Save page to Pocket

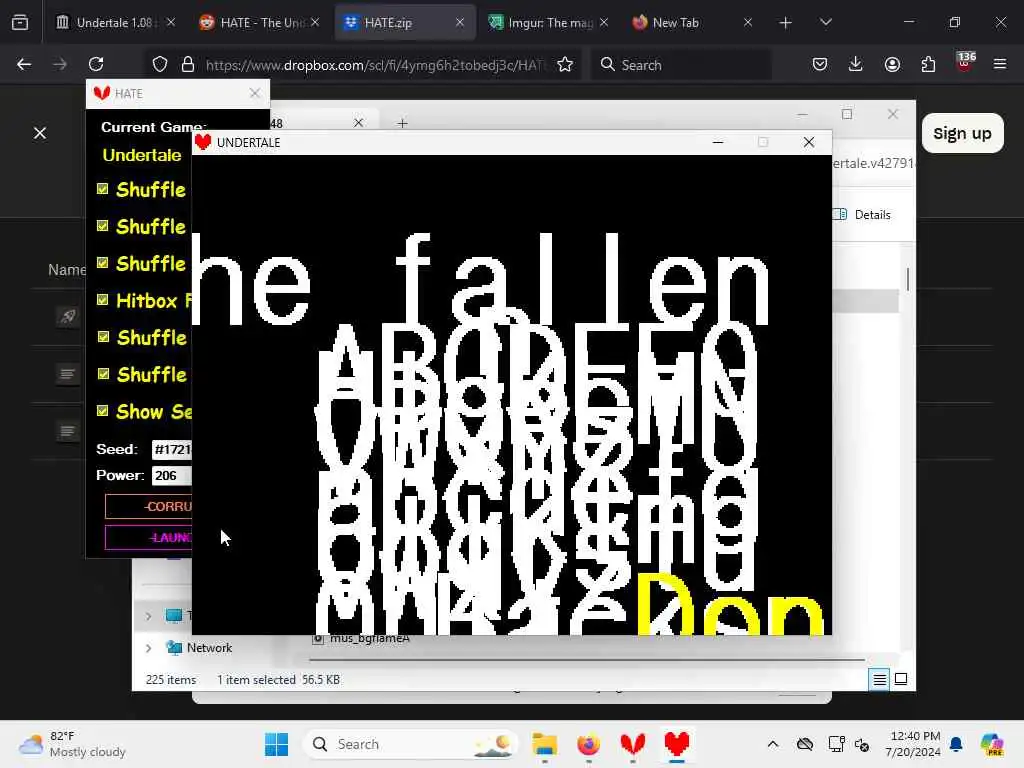click(x=820, y=64)
